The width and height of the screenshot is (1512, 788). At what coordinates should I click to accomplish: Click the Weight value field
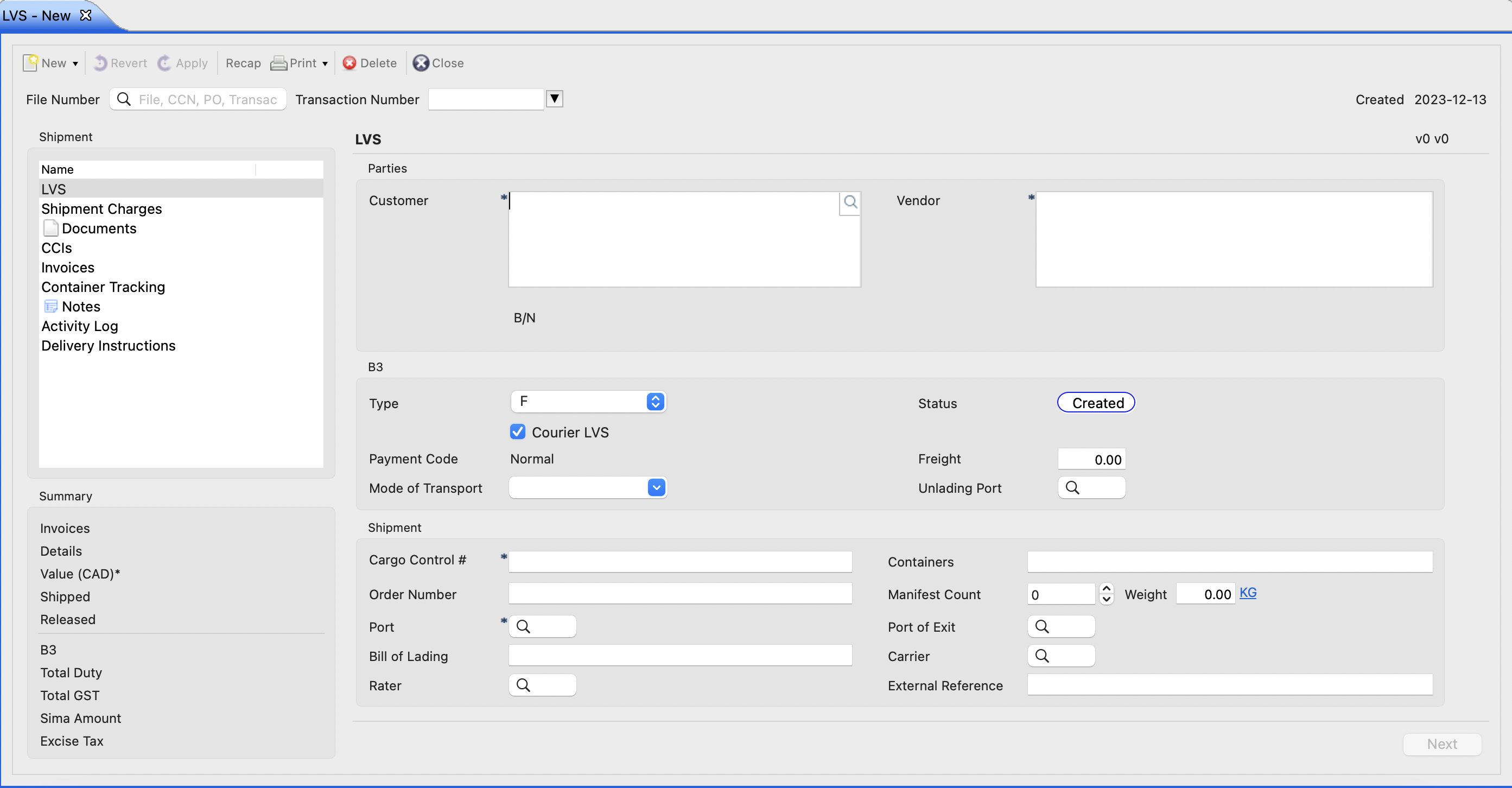tap(1205, 594)
